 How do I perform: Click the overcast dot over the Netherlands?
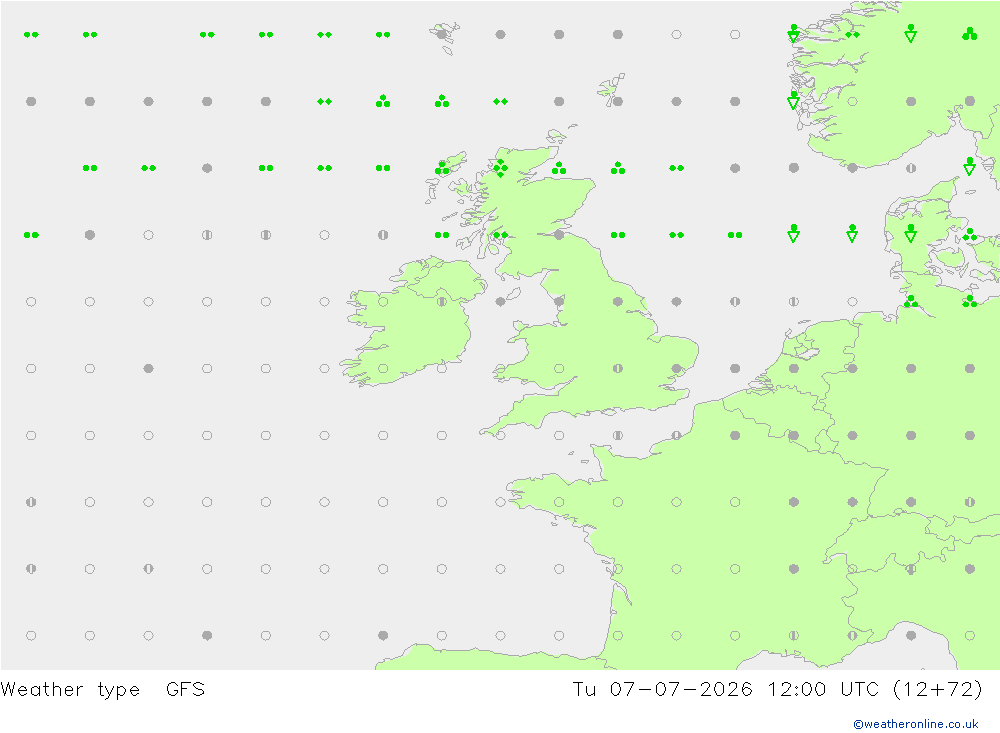(x=794, y=369)
